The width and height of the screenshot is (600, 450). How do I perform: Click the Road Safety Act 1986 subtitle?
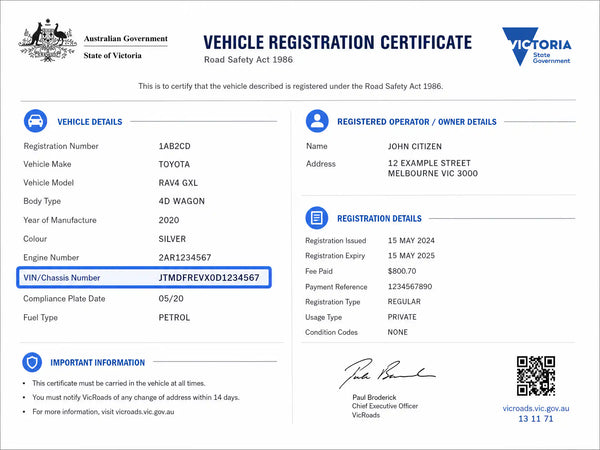[248, 60]
